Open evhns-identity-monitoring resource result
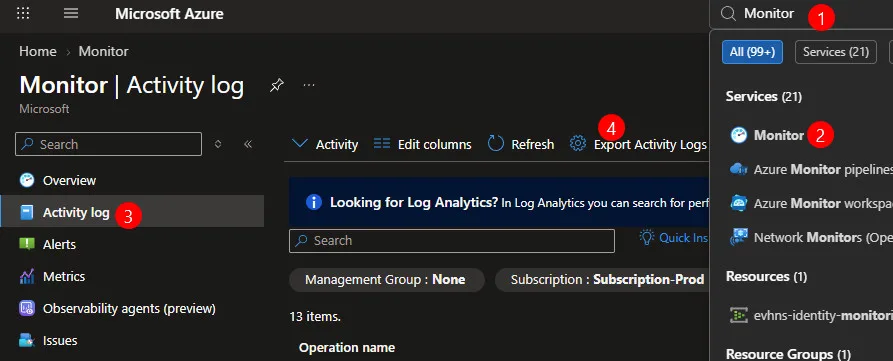The width and height of the screenshot is (893, 361). (823, 315)
